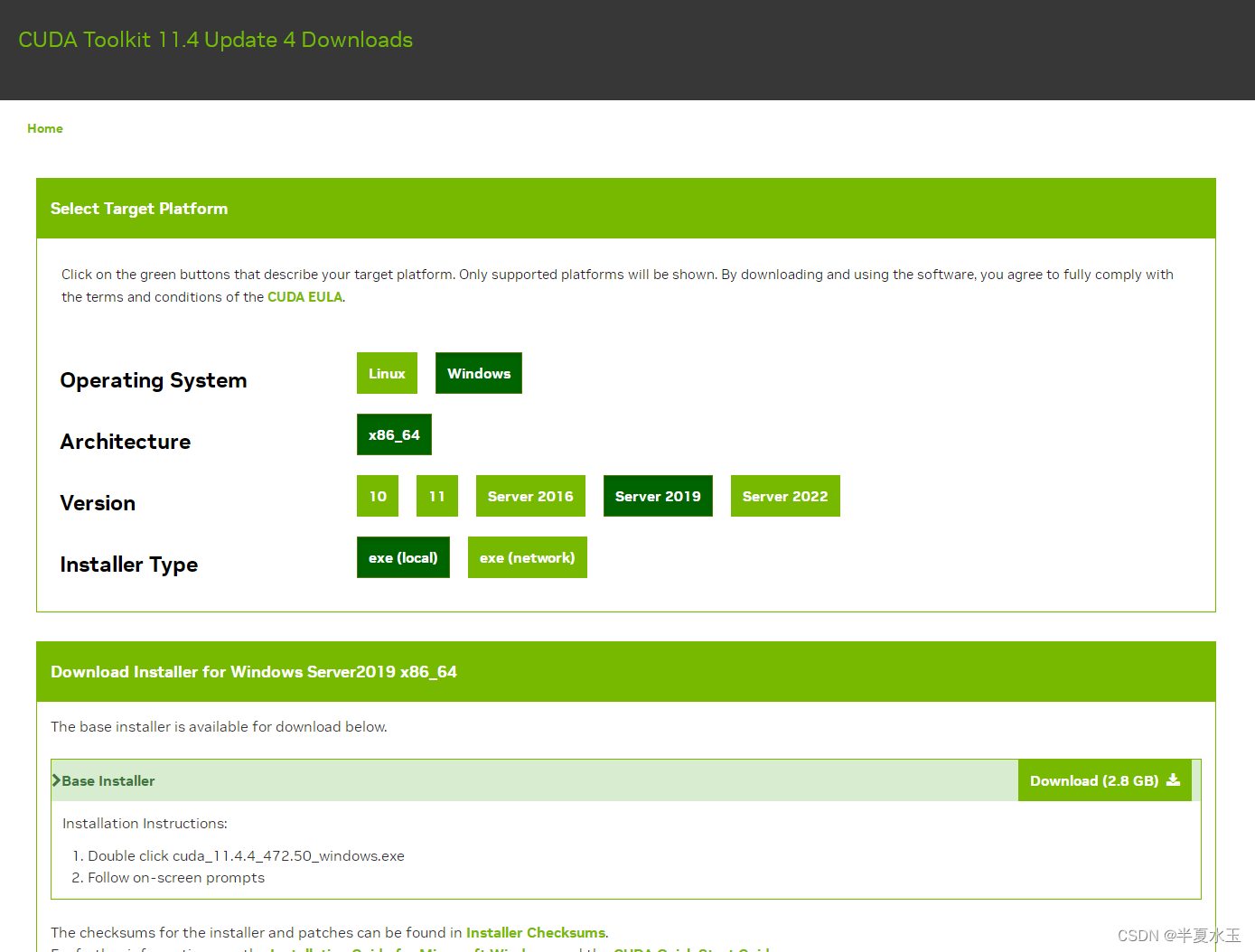Pick Windows version 11

tap(437, 496)
